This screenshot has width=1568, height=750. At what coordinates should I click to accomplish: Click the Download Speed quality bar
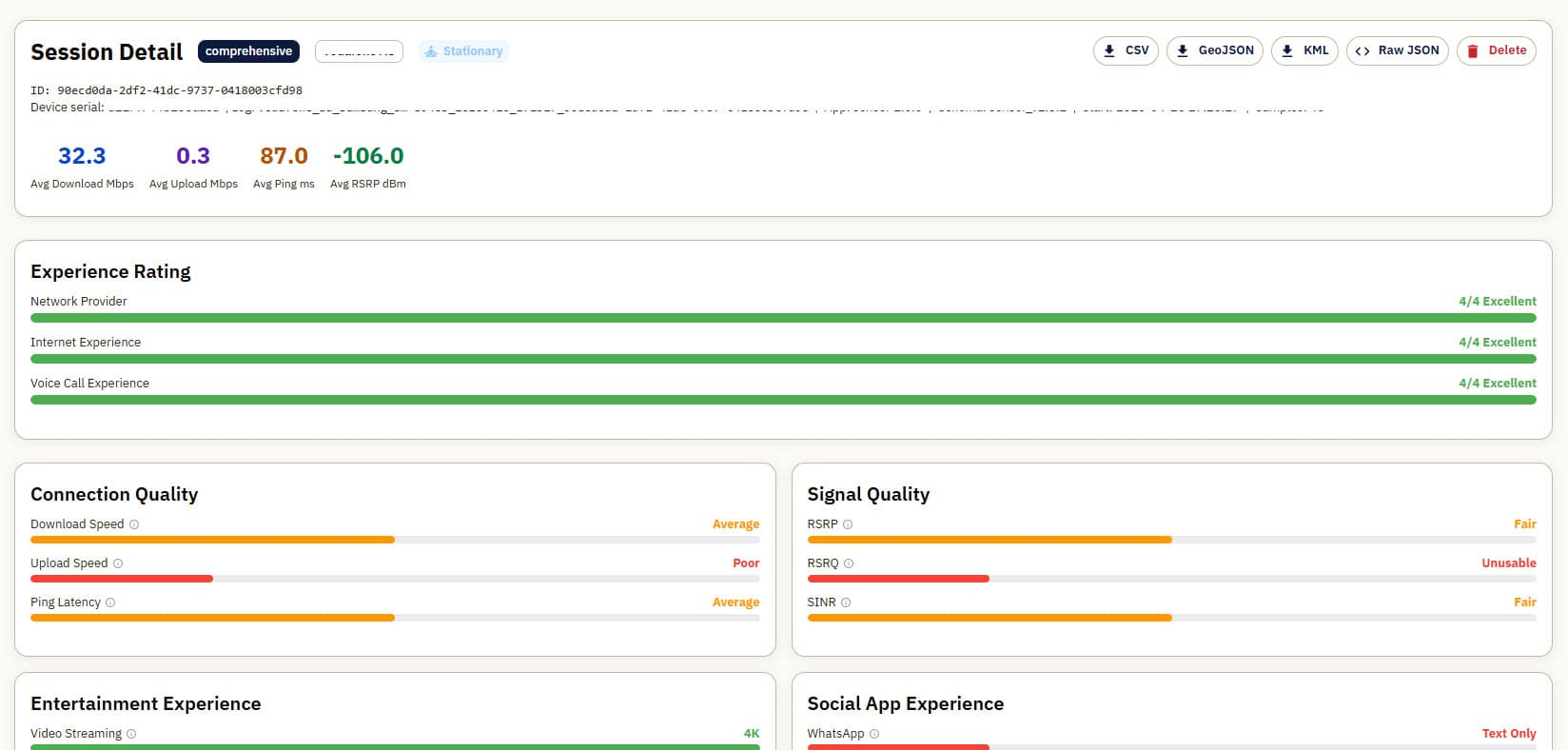coord(395,540)
